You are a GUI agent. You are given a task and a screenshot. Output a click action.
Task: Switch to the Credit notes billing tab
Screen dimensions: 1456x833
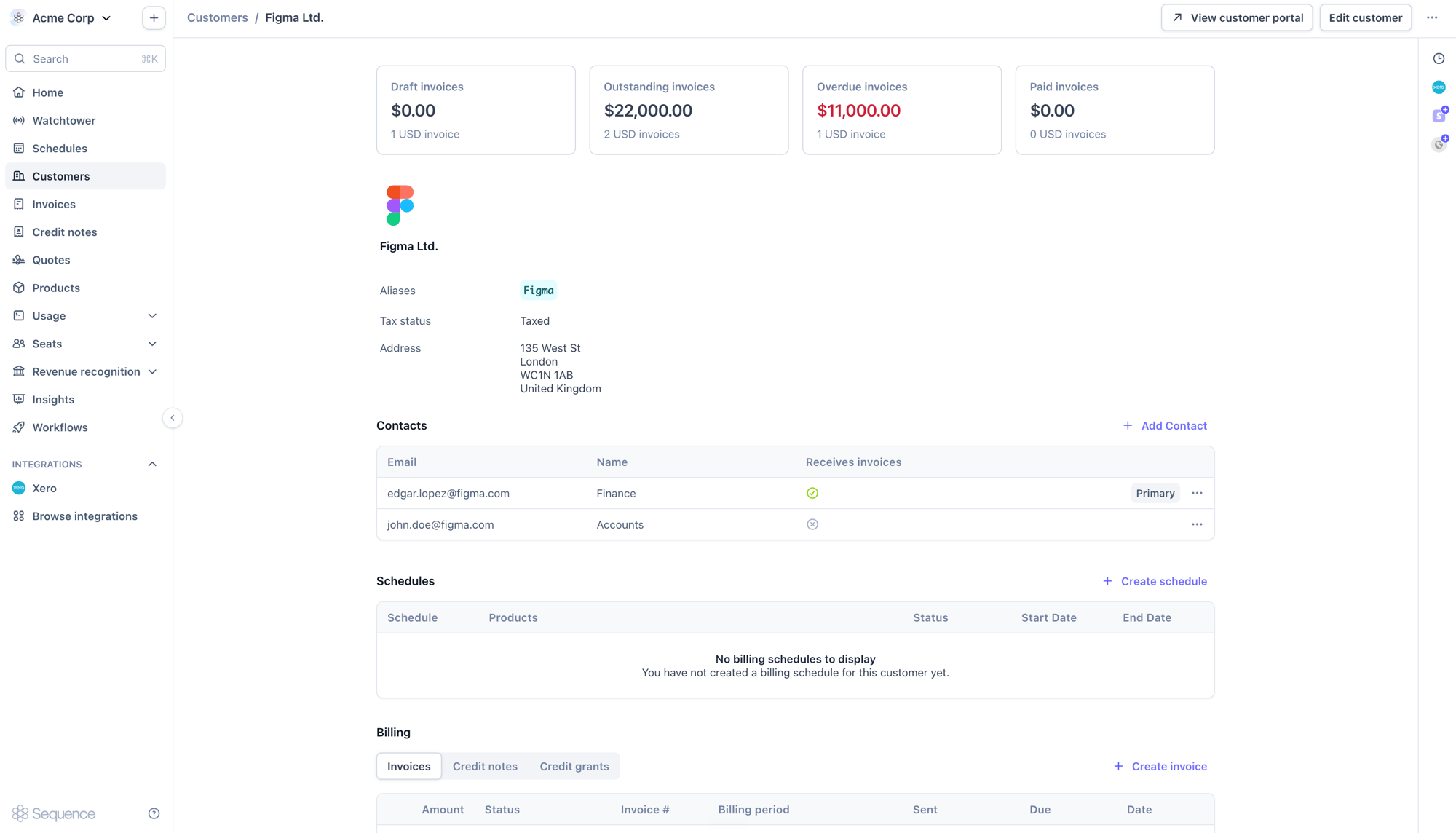(x=485, y=766)
